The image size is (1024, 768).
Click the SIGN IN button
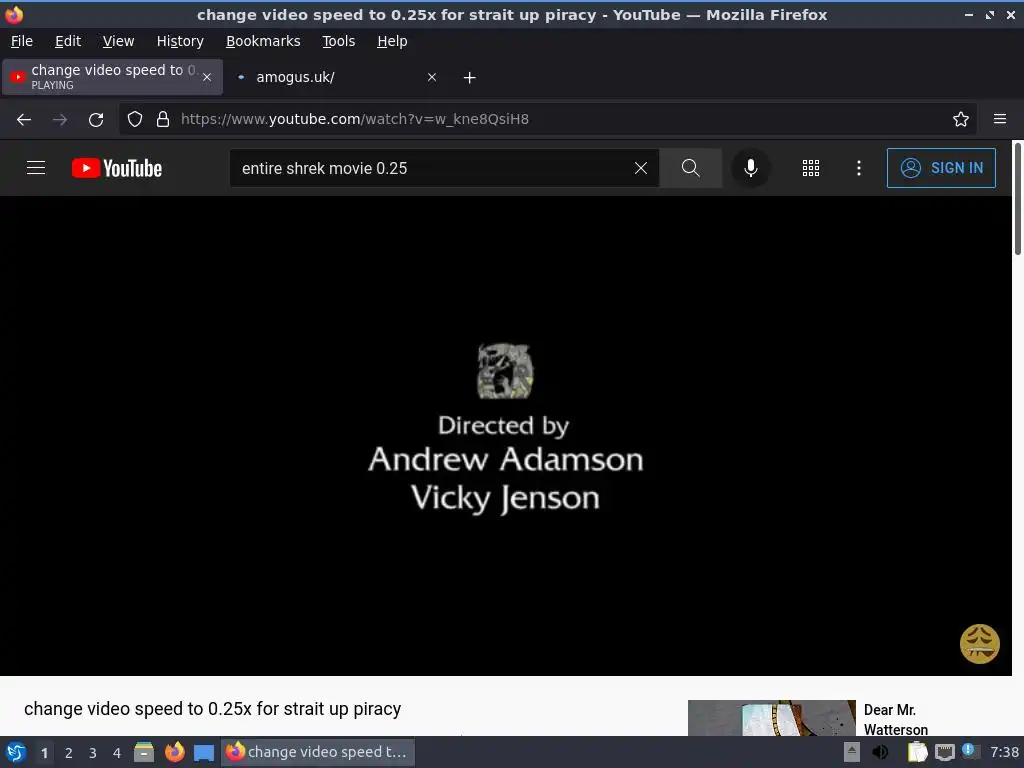click(941, 168)
